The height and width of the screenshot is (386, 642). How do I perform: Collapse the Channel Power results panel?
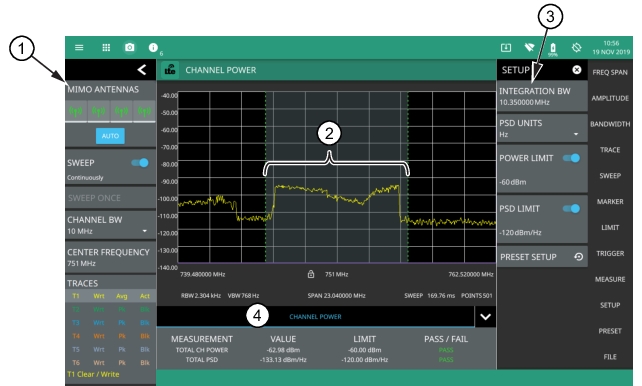point(485,316)
